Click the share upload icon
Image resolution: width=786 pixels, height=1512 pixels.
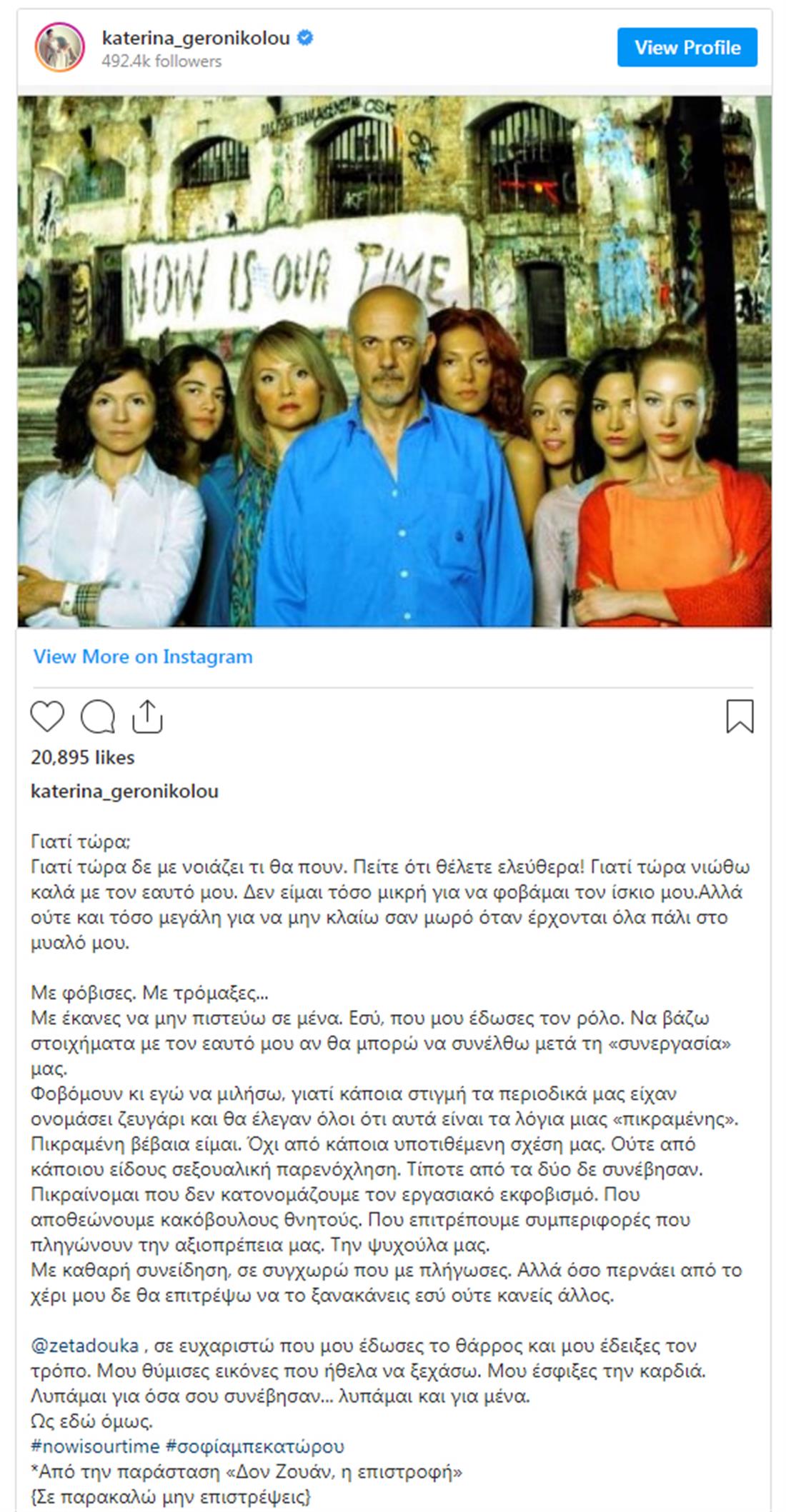(147, 716)
